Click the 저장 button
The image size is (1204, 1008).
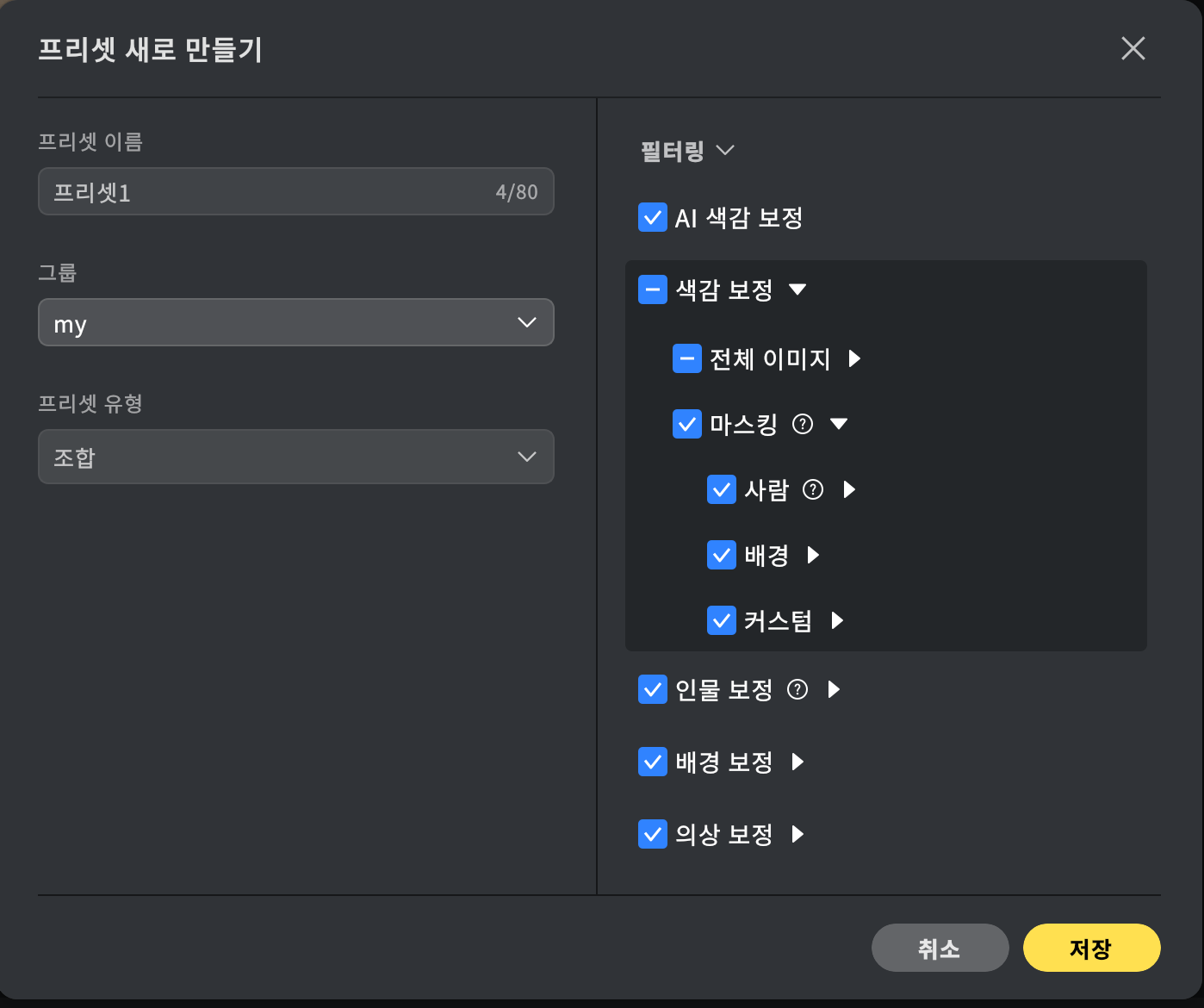tap(1091, 948)
